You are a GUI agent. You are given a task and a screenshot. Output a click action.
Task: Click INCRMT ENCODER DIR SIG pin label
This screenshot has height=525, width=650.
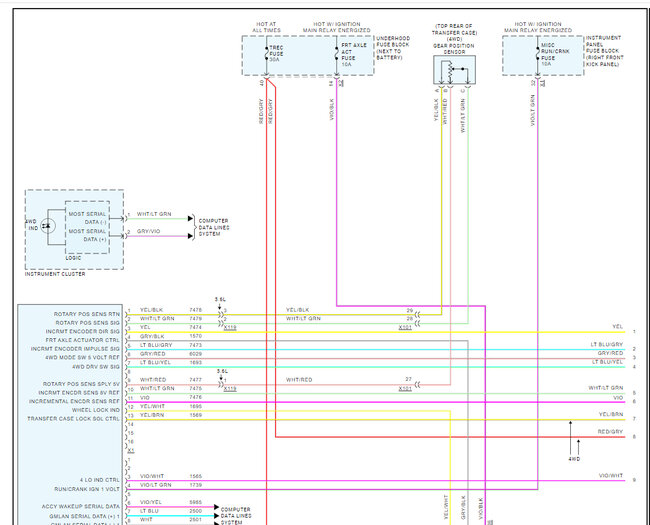click(82, 332)
